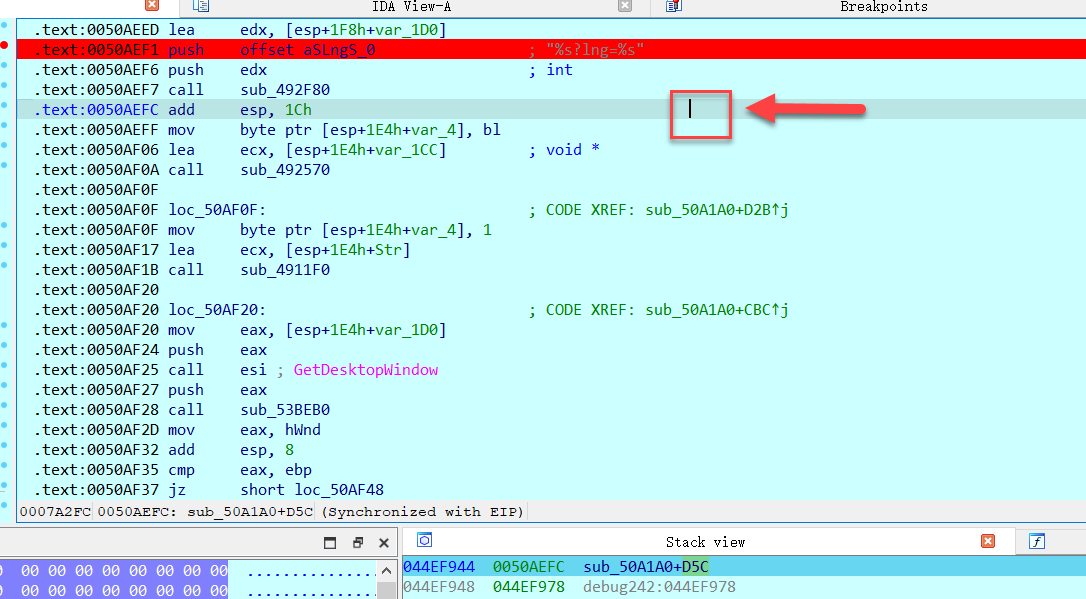Viewport: 1086px width, 599px height.
Task: Toggle breakpoint dot beside address 0050AF37
Action: point(4,485)
